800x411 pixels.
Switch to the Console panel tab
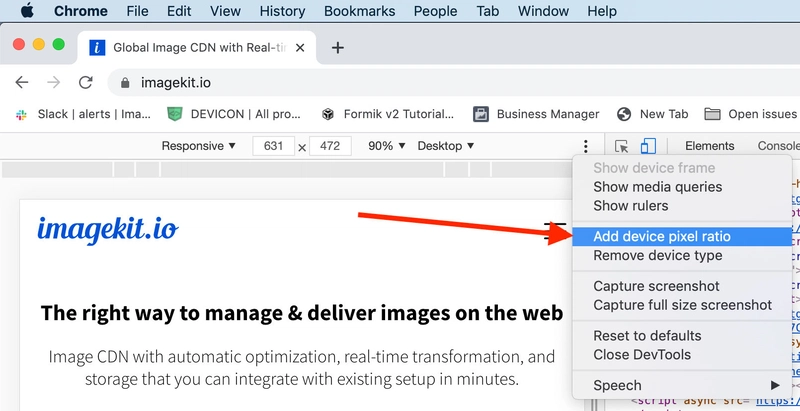[x=779, y=146]
